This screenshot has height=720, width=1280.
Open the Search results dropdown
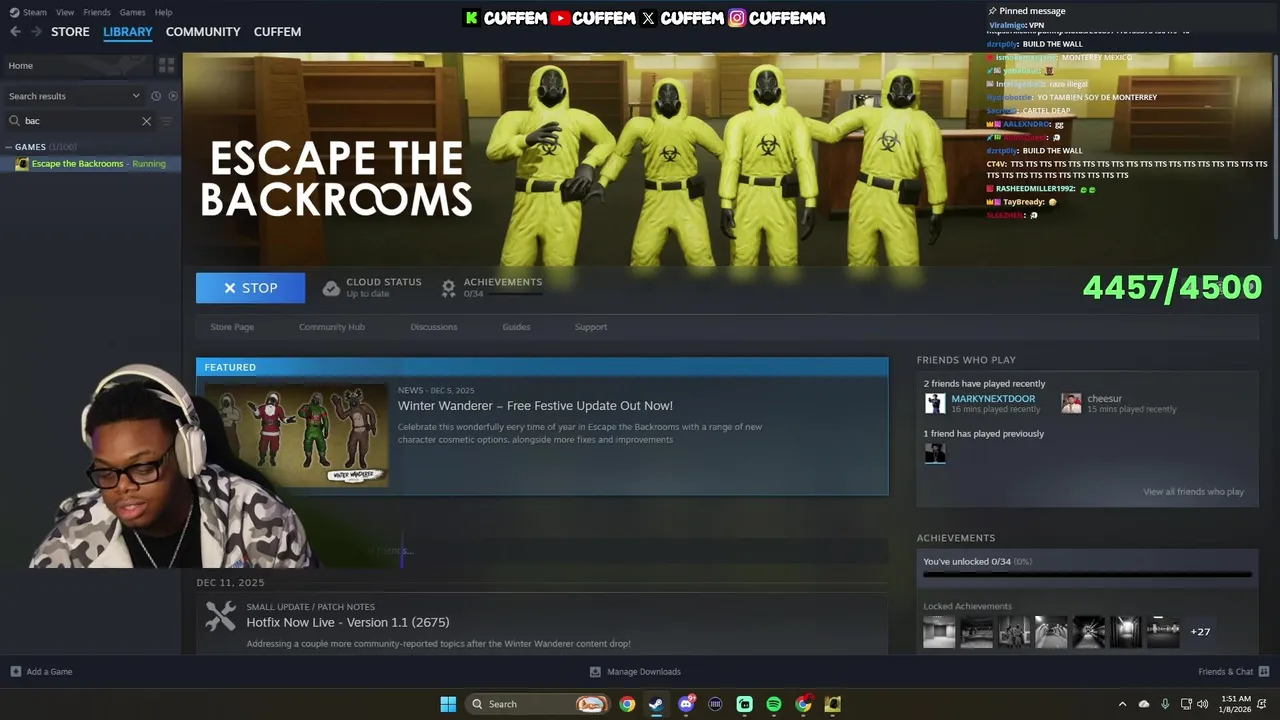coord(75,96)
